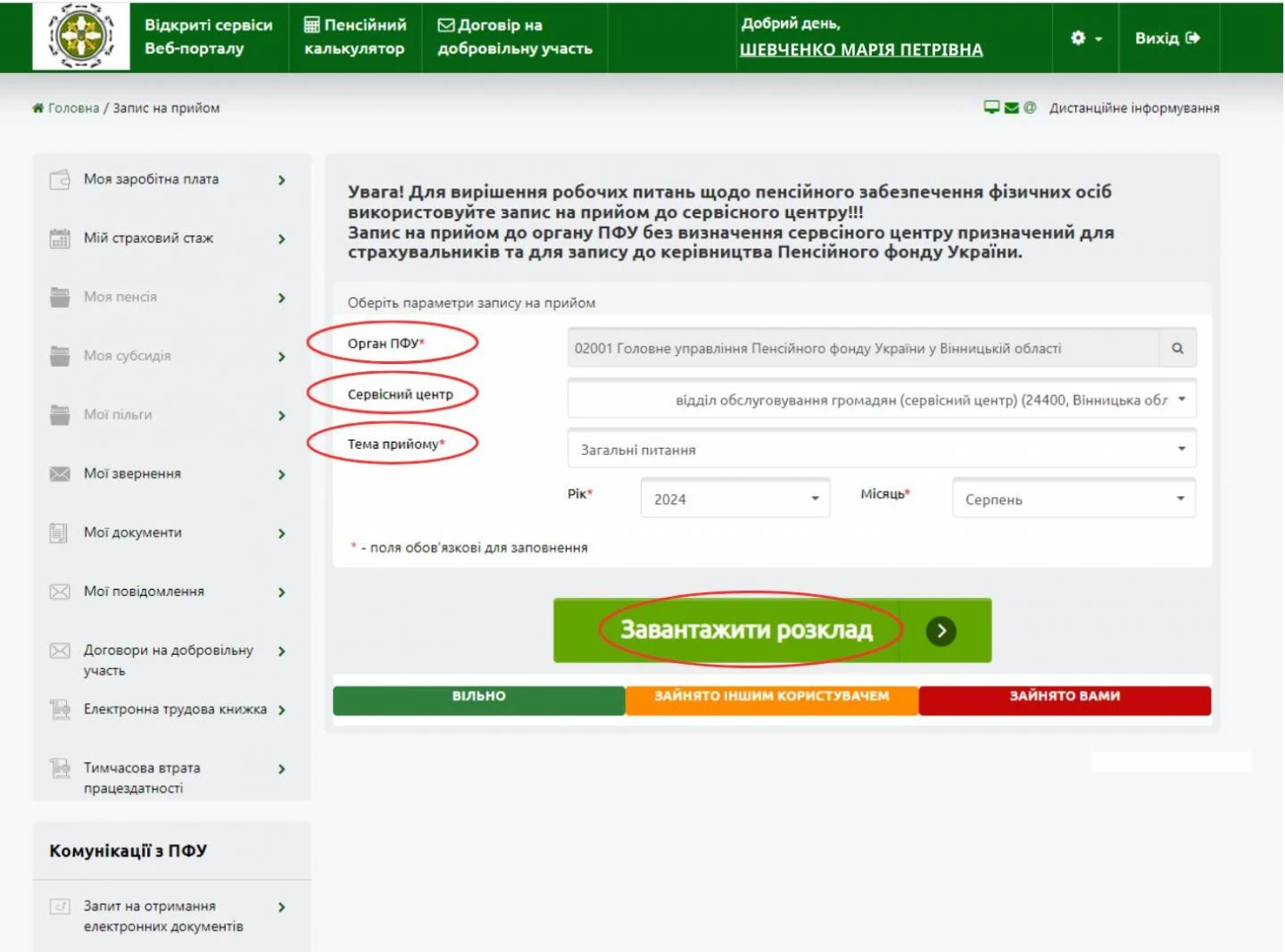Open Договір на добровільну участь menu
The height and width of the screenshot is (952, 1285).
click(513, 37)
